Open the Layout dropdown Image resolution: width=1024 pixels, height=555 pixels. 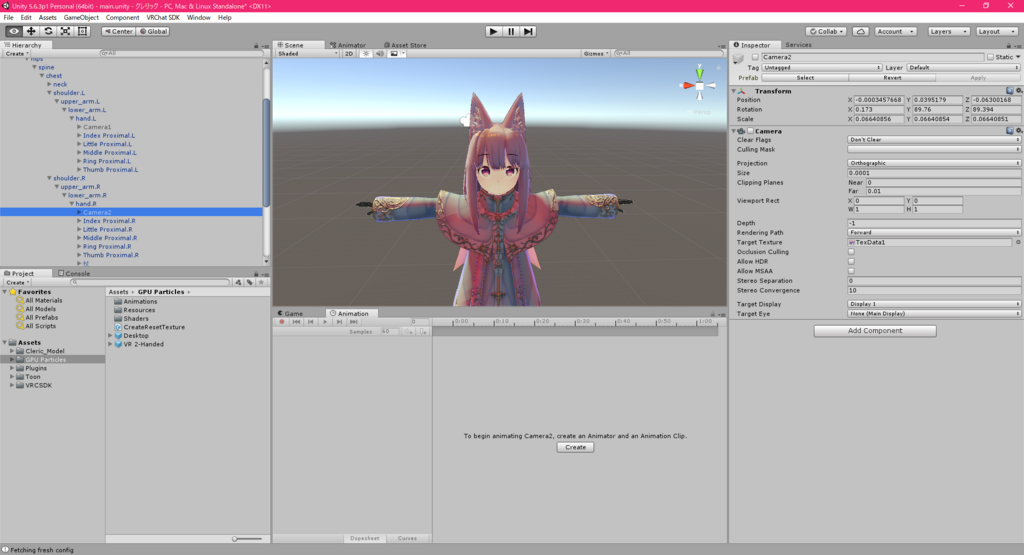pyautogui.click(x=996, y=31)
